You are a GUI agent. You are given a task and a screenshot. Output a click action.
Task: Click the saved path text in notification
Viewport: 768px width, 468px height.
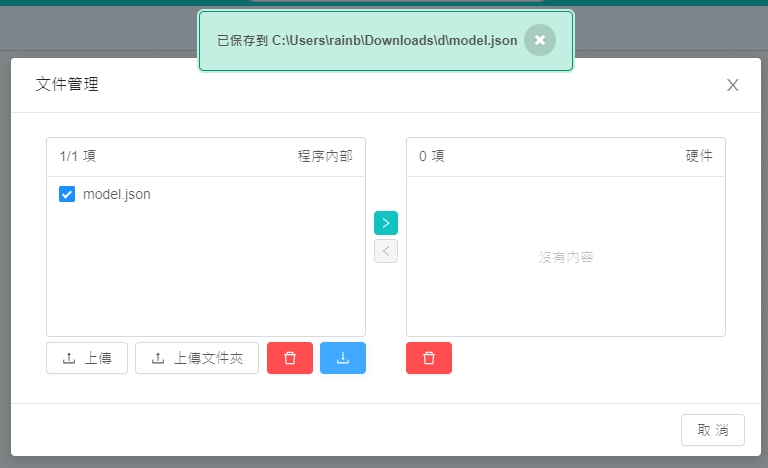367,41
